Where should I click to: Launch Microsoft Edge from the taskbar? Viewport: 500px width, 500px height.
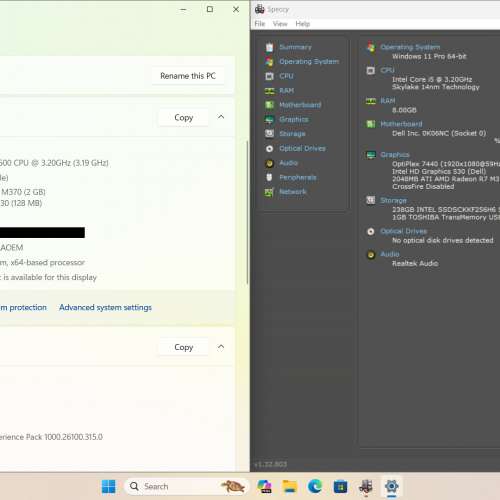point(315,486)
